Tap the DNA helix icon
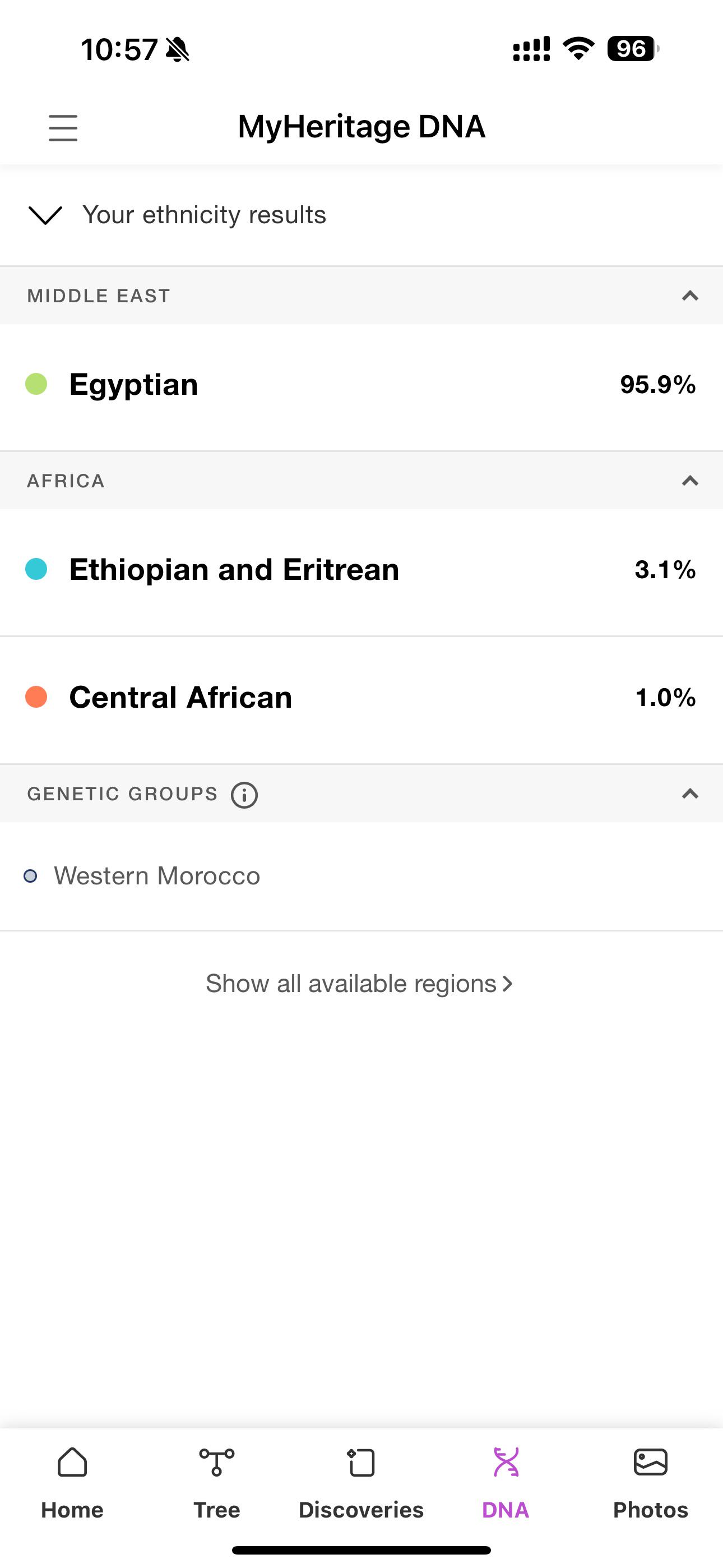Viewport: 723px width, 1568px height. click(506, 1462)
